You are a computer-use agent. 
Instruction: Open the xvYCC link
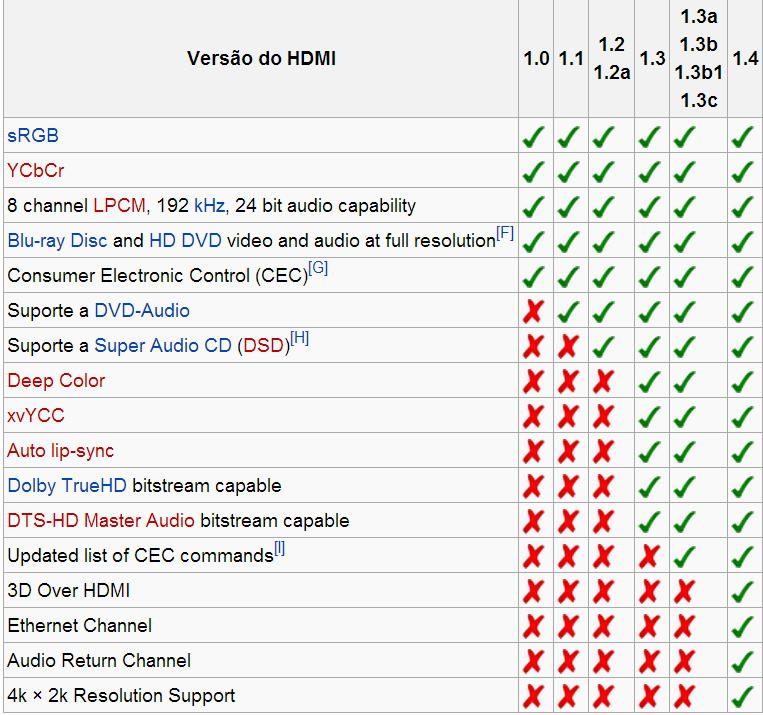36,416
